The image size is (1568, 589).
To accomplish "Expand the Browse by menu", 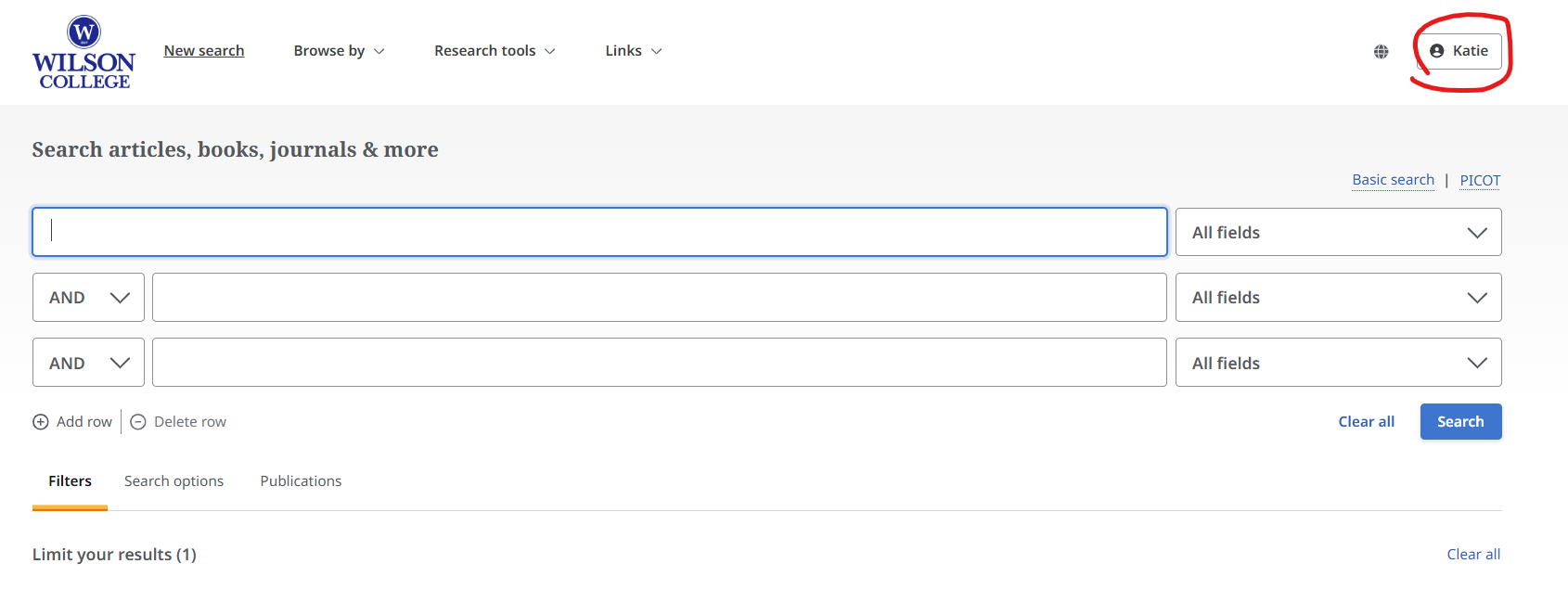I will (339, 51).
